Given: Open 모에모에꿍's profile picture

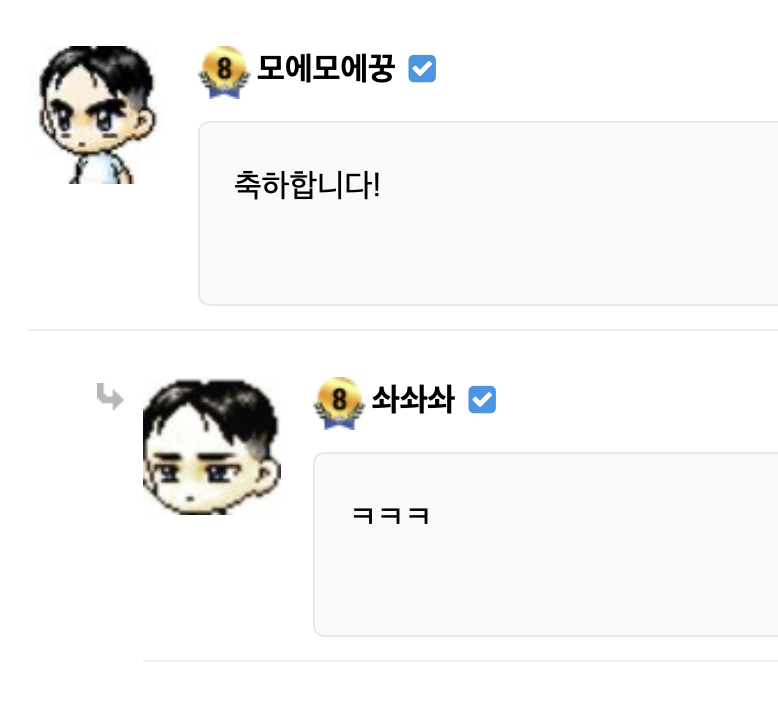Looking at the screenshot, I should (96, 114).
